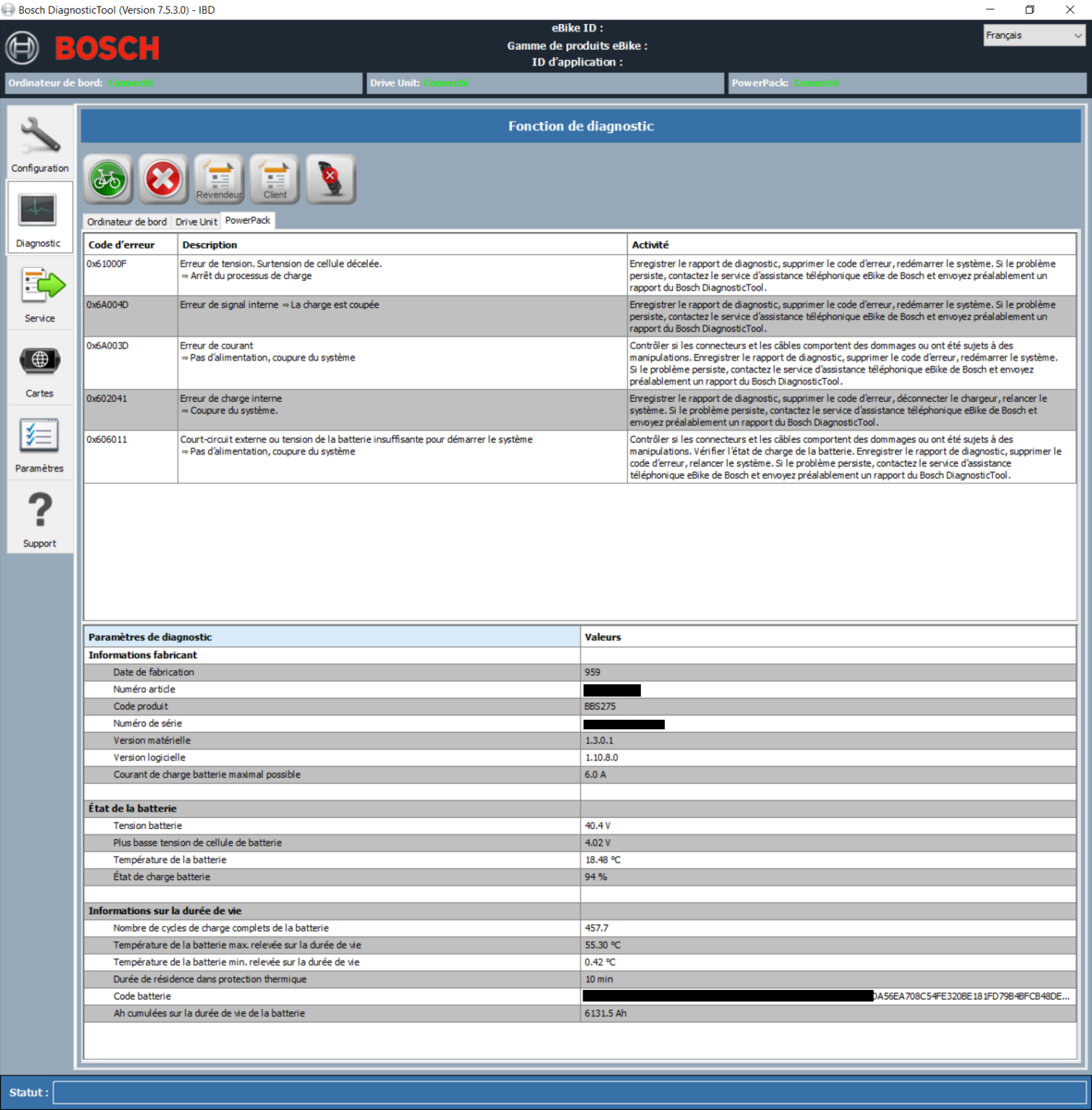Click the Bosch logo emblem
Screen dimensions: 1092x1110
tap(22, 48)
